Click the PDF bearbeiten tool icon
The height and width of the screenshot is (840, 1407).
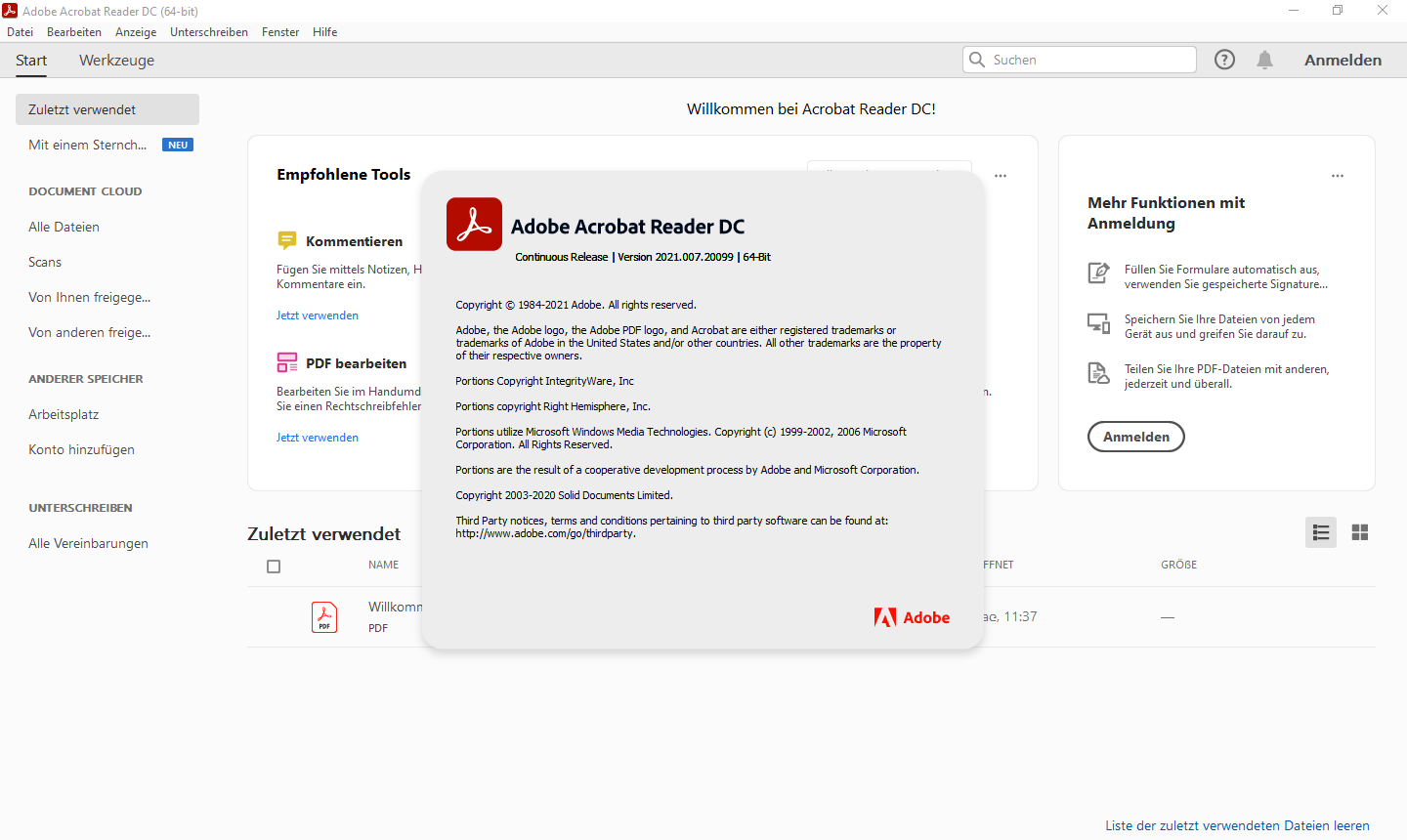286,362
